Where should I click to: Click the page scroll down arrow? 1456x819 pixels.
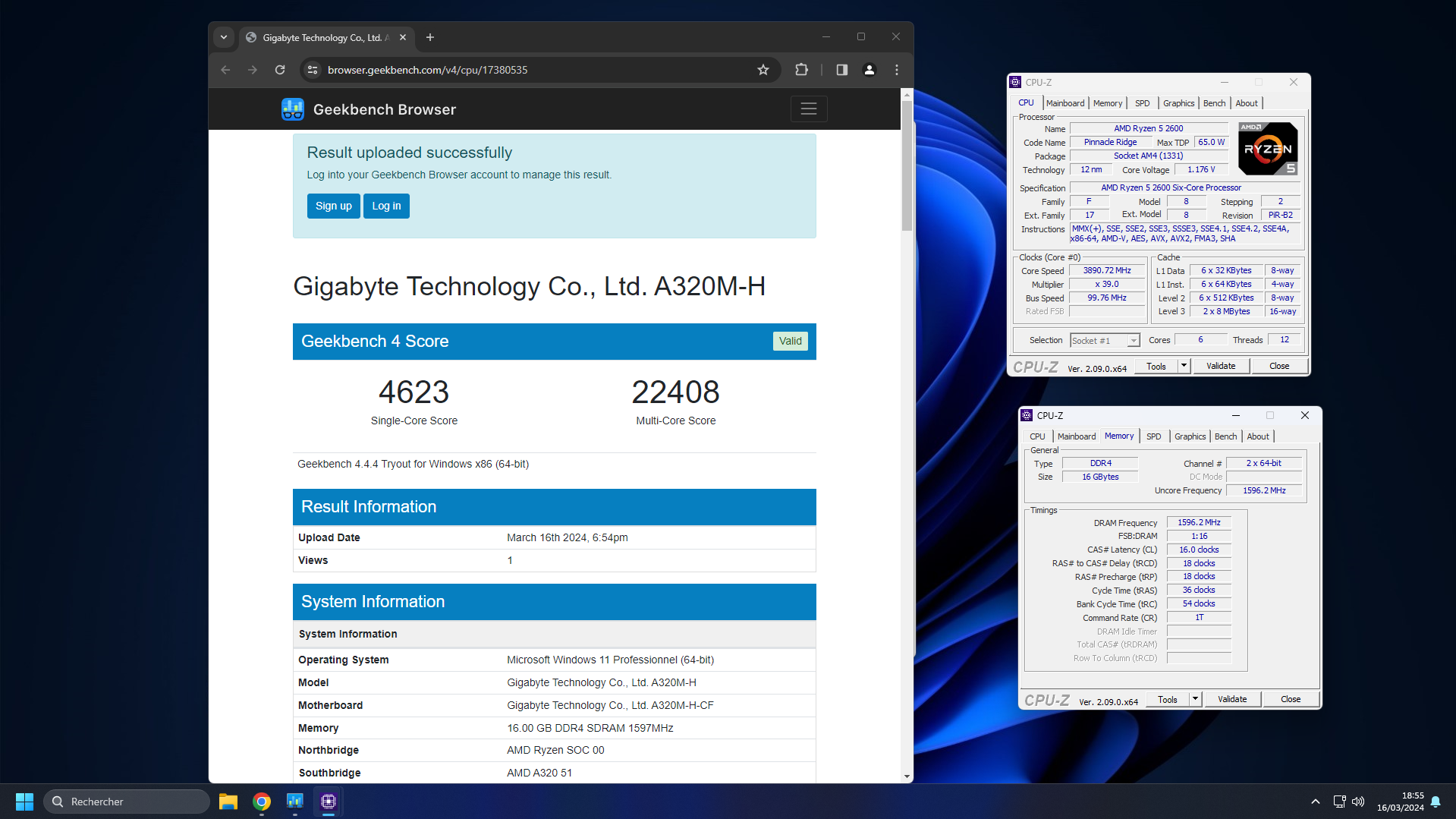[907, 776]
